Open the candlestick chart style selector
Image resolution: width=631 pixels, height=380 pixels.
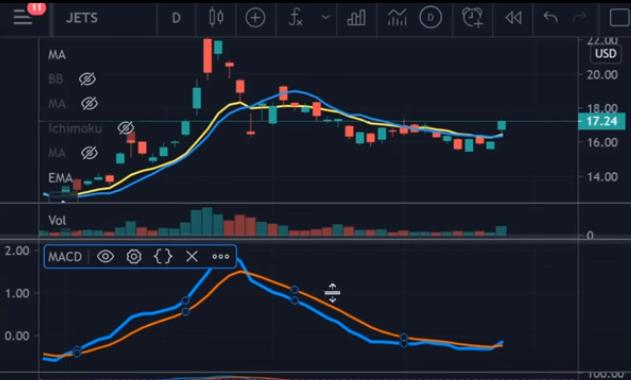[x=216, y=18]
